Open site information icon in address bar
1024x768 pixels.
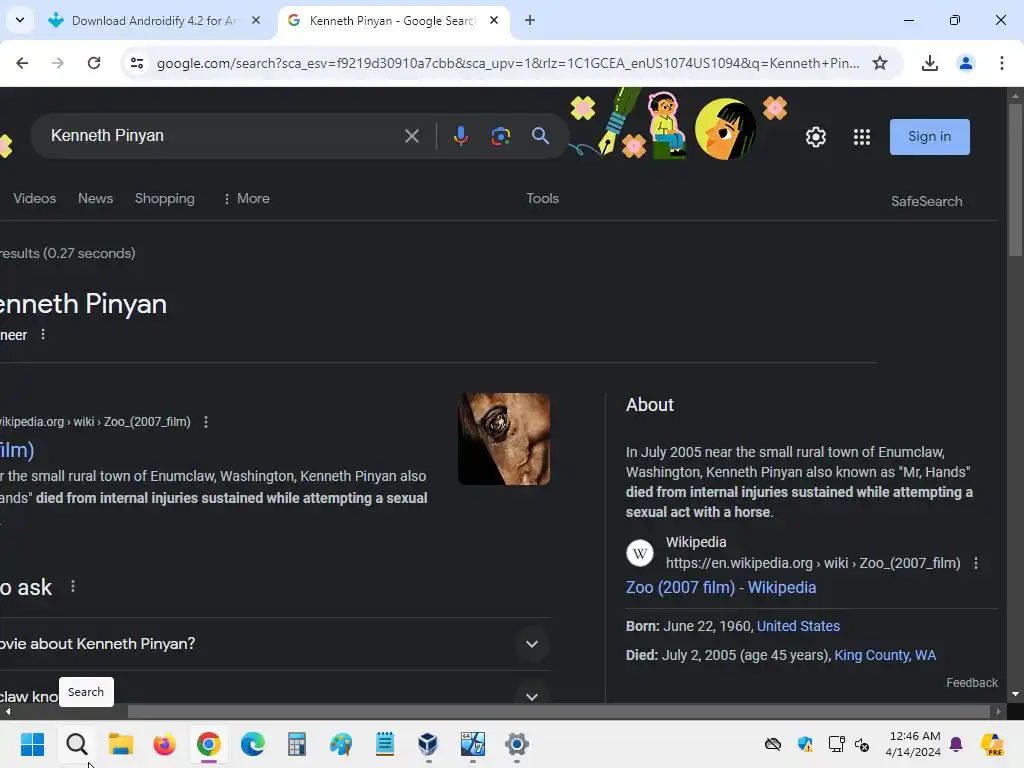[137, 63]
